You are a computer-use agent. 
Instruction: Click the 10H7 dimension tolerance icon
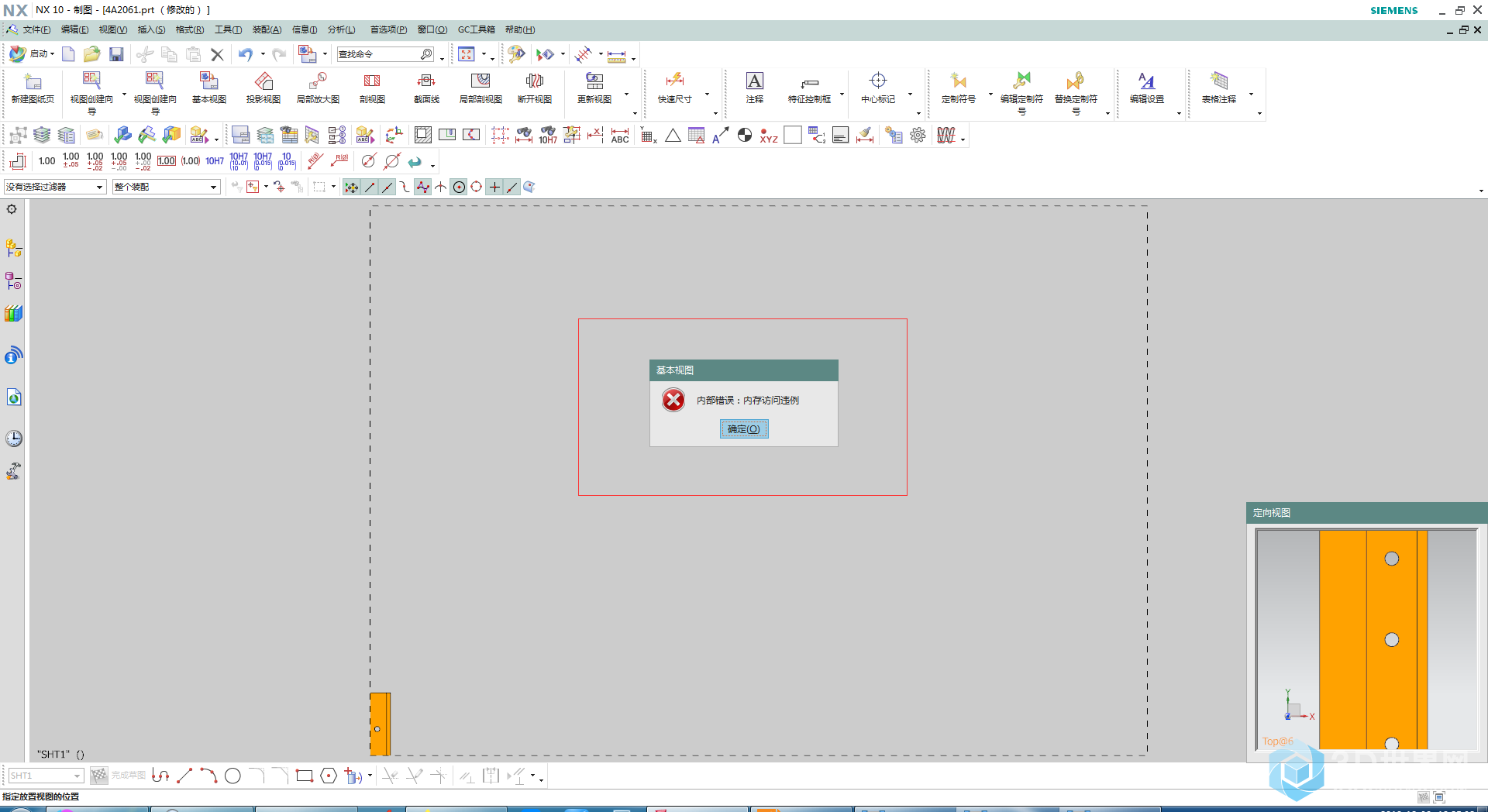[215, 161]
